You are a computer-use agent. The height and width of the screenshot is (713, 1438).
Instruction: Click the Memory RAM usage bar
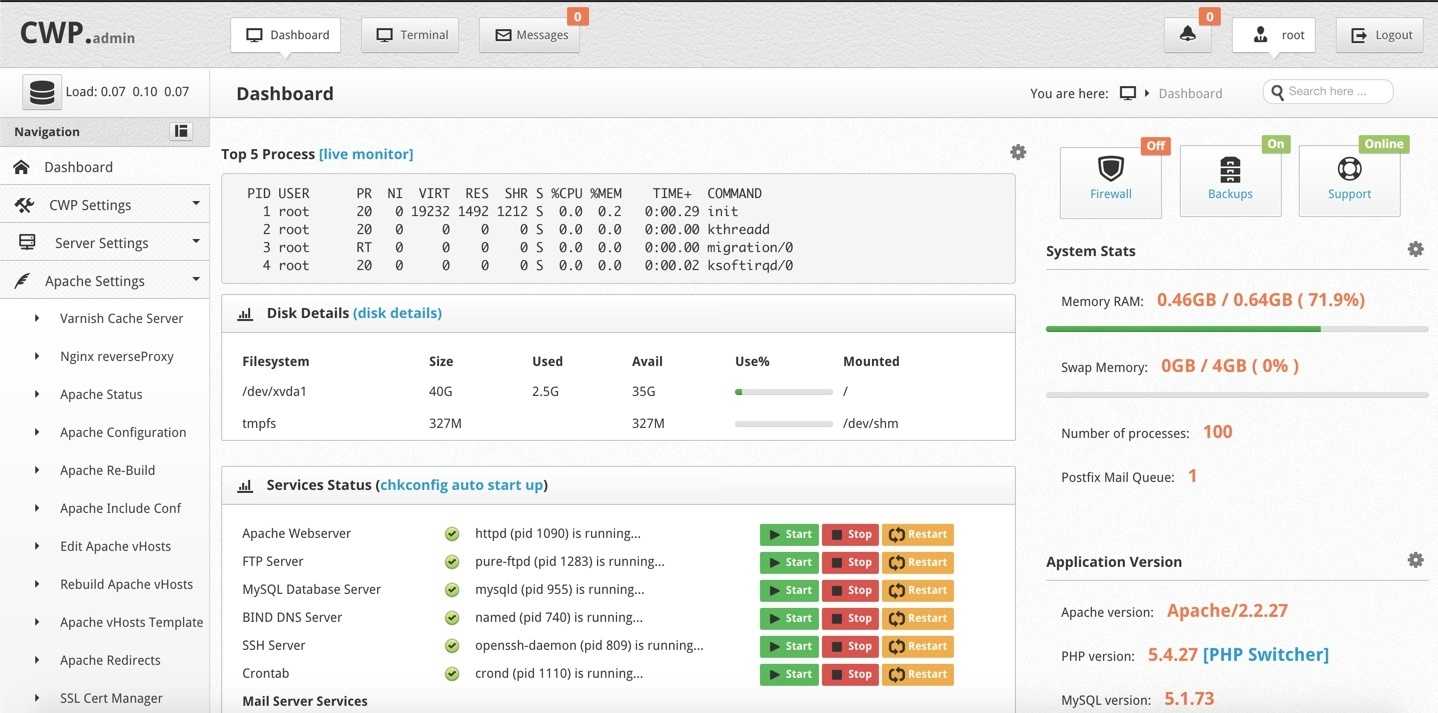pos(1236,328)
